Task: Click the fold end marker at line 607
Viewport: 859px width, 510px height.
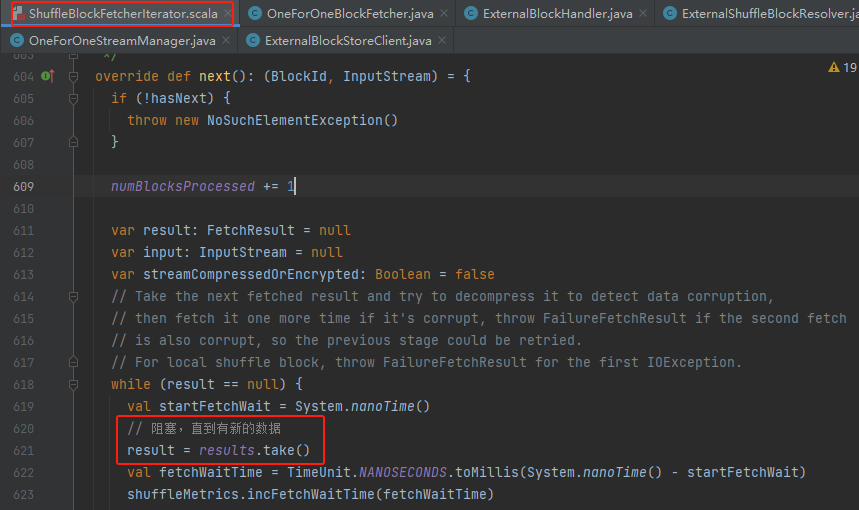Action: [x=73, y=142]
